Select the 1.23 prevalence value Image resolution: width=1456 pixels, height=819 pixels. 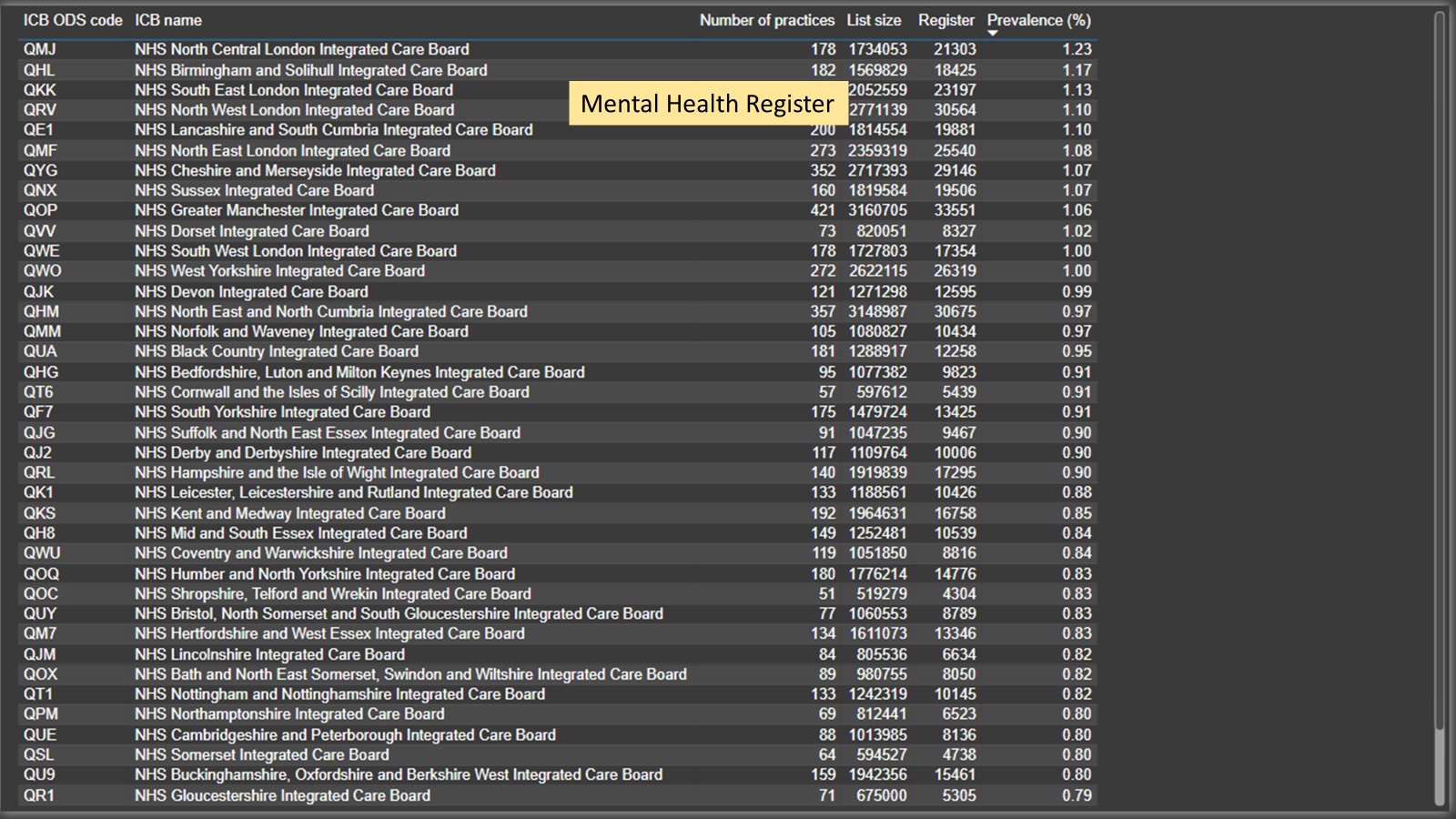1077,49
